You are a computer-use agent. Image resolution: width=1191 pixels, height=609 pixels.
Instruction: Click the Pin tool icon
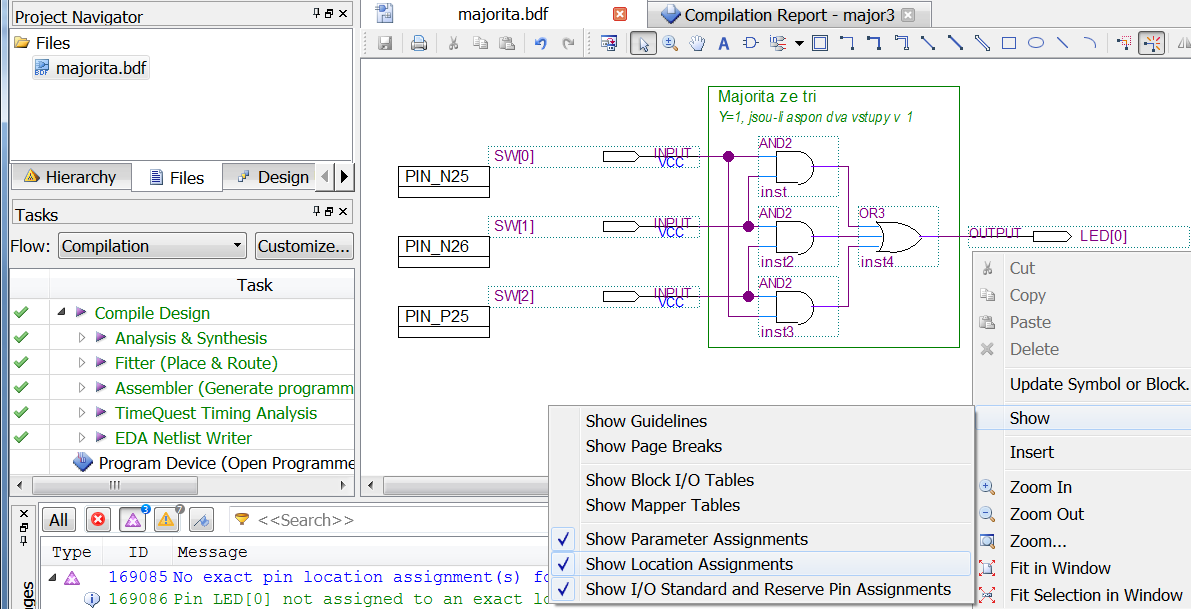tap(778, 43)
